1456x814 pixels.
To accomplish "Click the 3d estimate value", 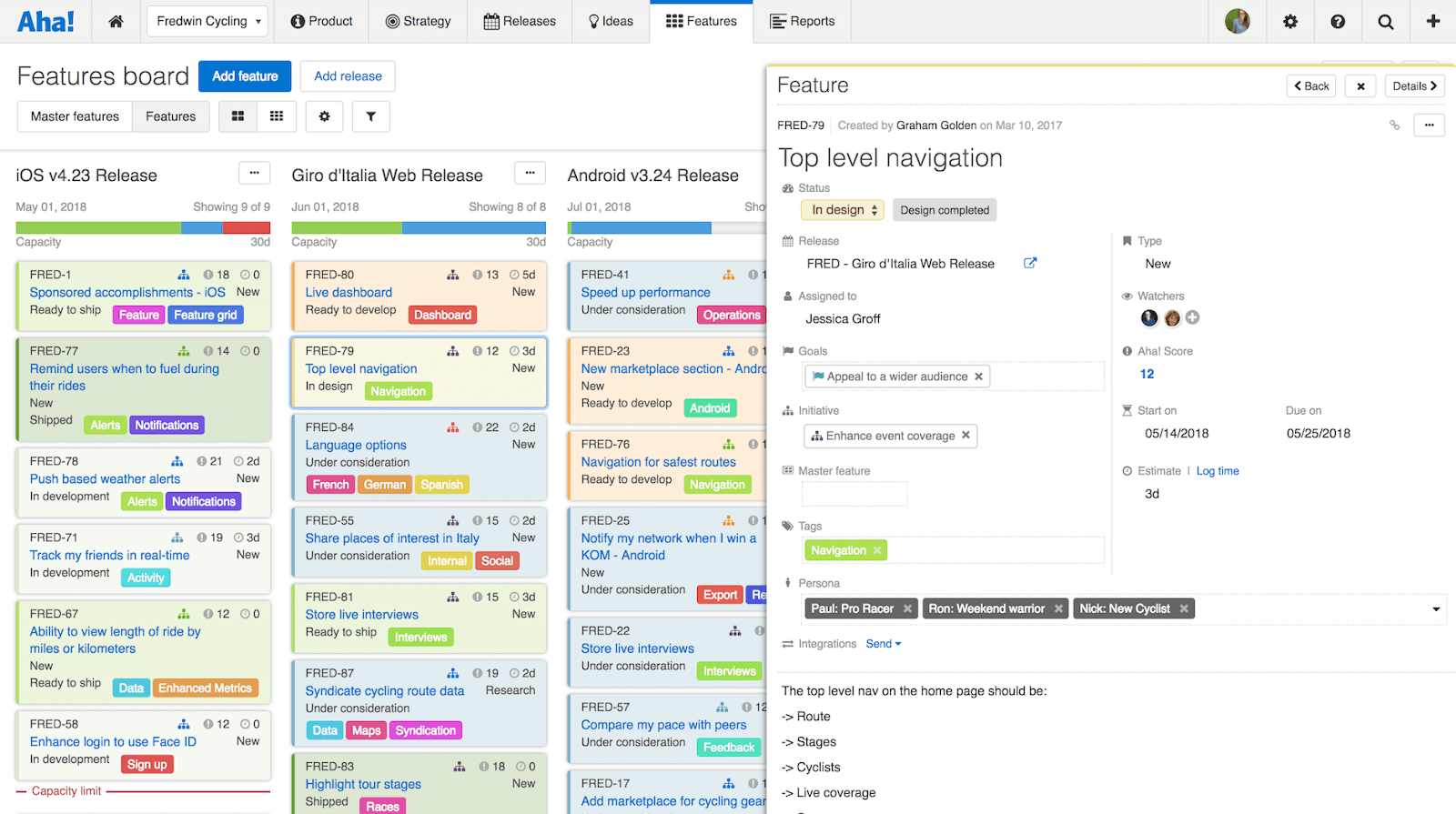I will click(1151, 494).
